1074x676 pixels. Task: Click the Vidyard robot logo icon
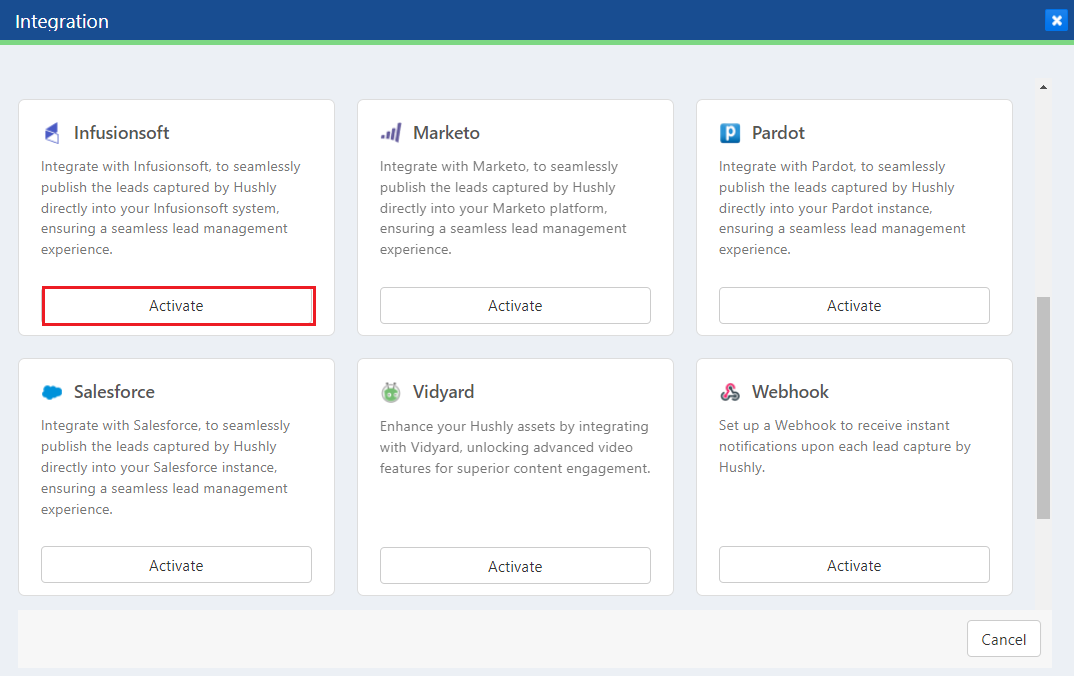pos(391,392)
